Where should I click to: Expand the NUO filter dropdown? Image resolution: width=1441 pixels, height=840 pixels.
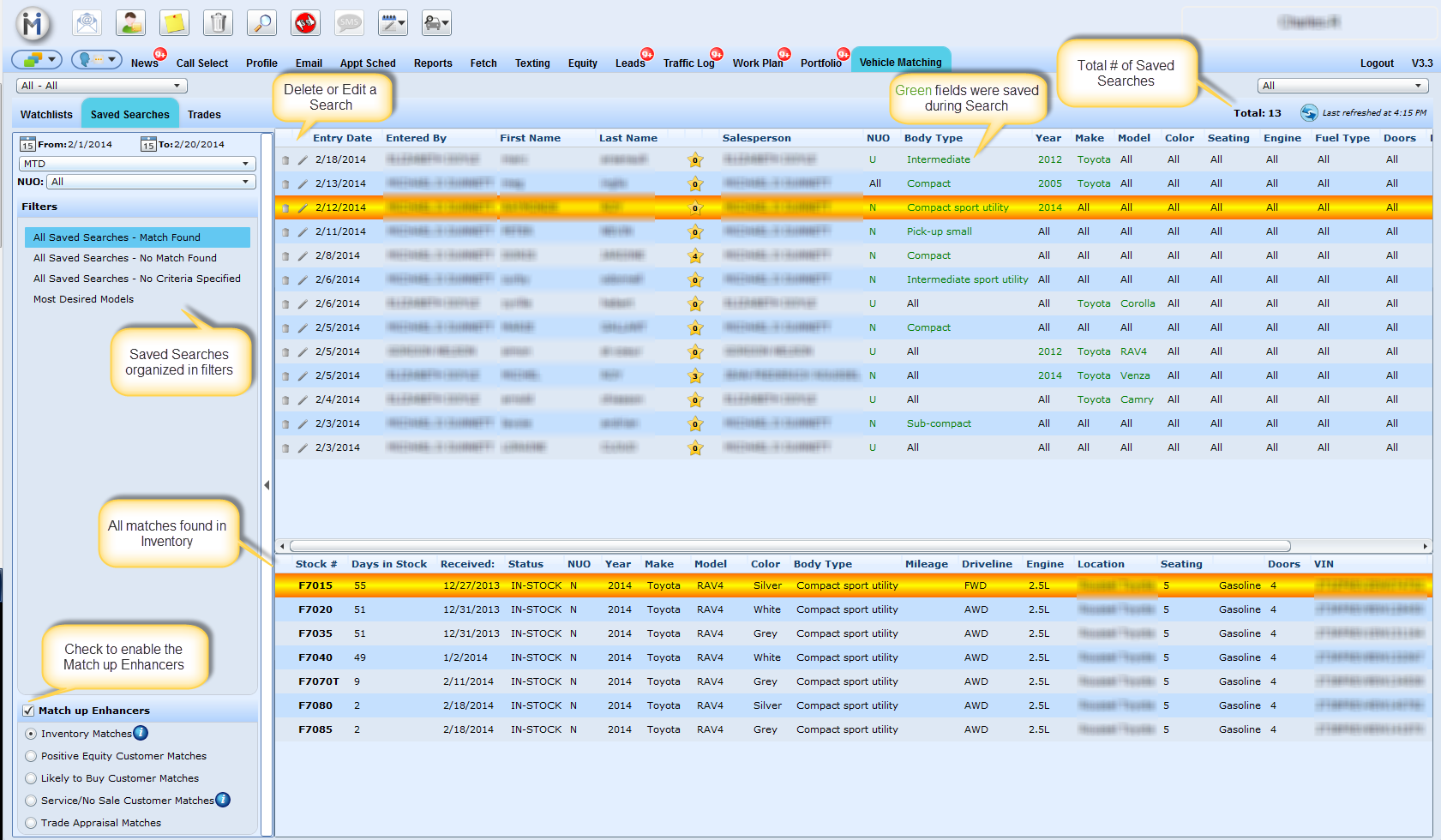point(151,182)
